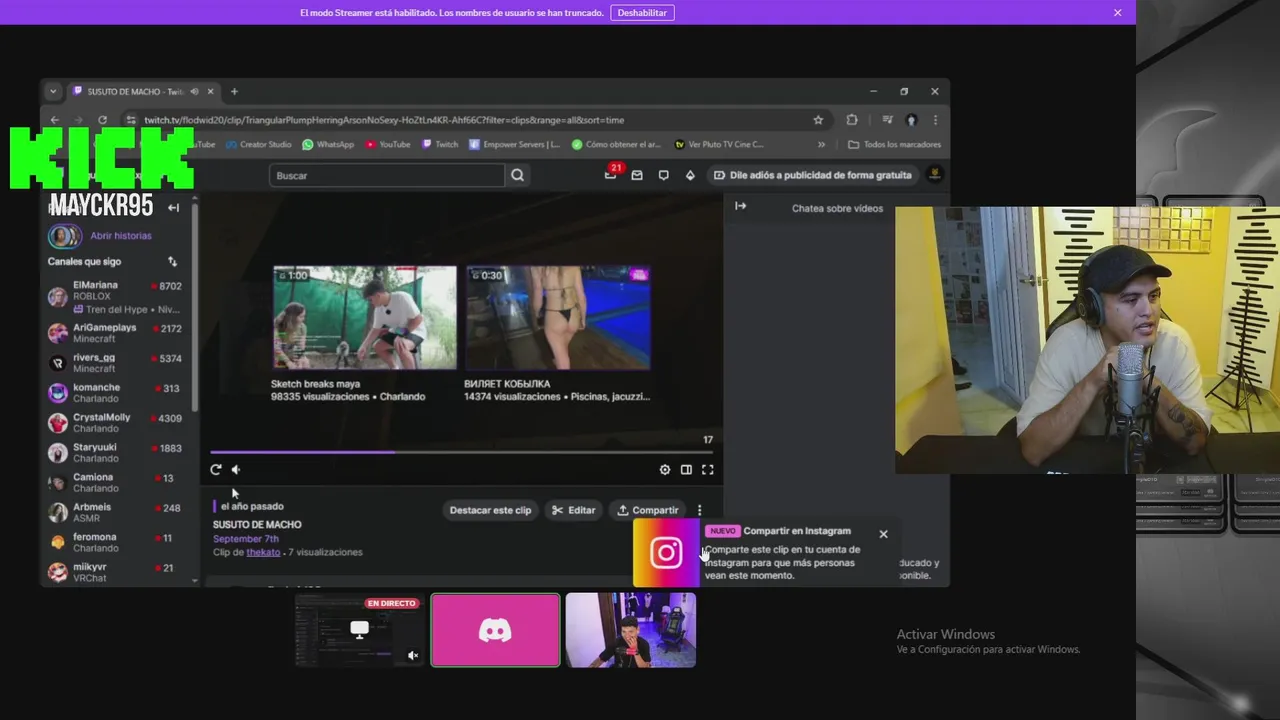Open the Ver Pluto TV Cine bookmark
This screenshot has height=720, width=1280.
[719, 144]
